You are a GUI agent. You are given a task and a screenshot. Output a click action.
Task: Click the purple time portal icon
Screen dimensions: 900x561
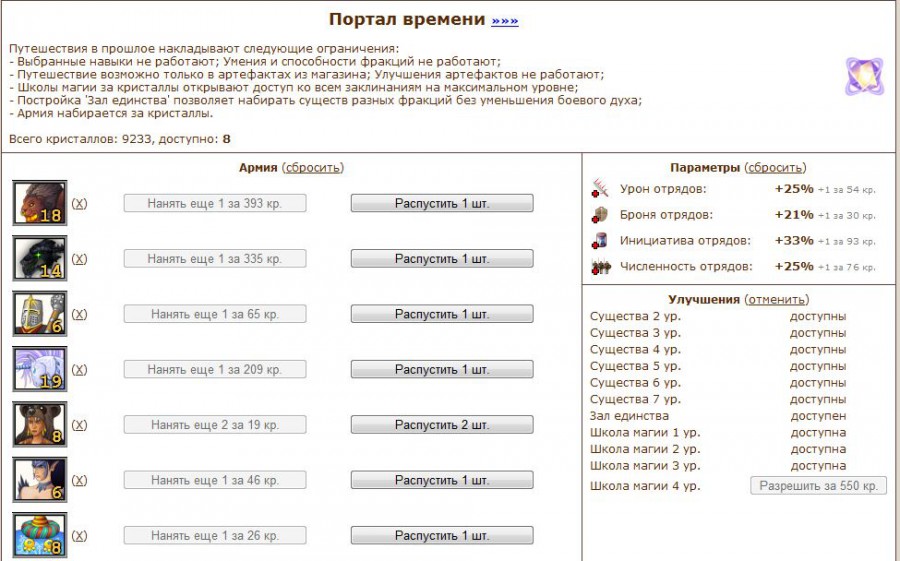863,76
